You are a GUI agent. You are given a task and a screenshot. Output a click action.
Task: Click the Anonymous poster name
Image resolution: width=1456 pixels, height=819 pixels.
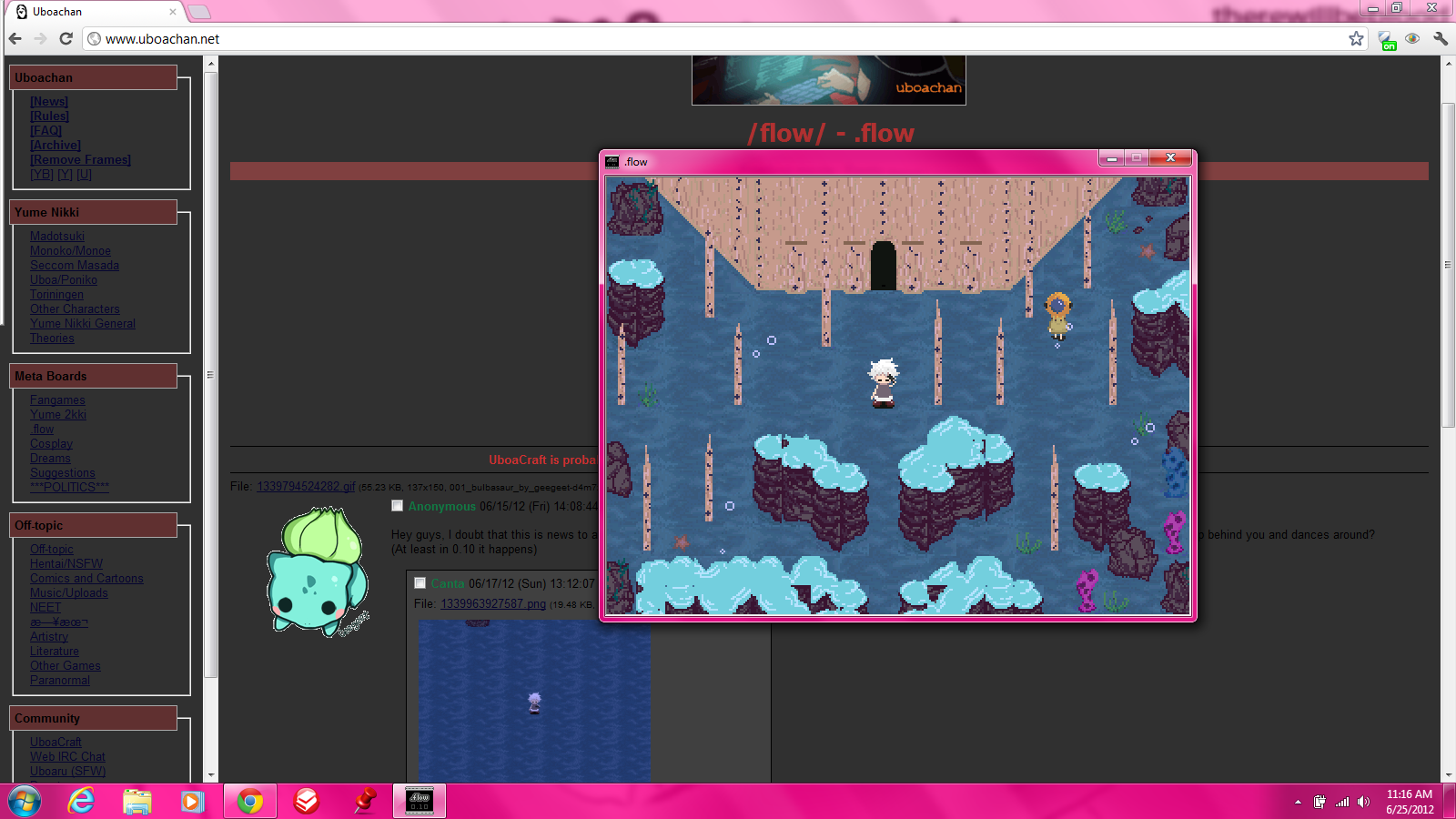(441, 507)
